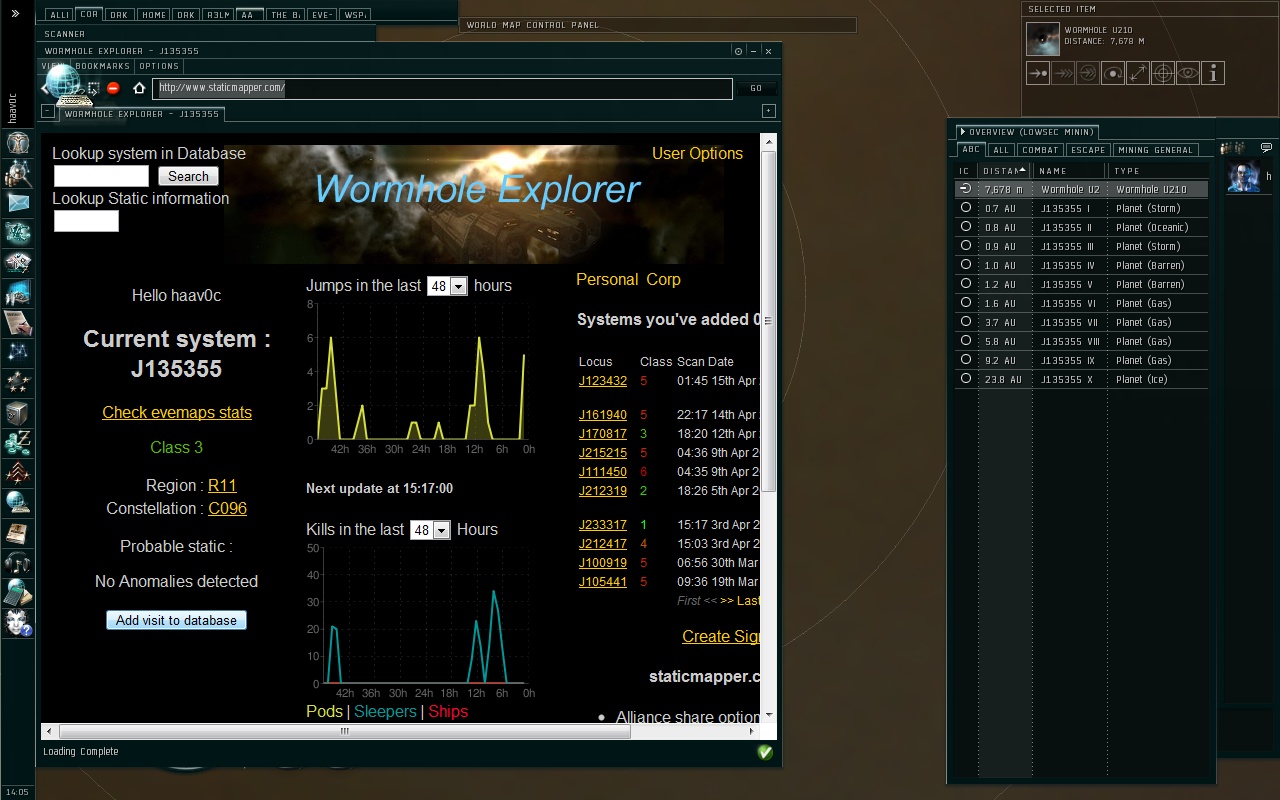
Task: Click the Keep at Range arrow icon
Action: [1137, 73]
